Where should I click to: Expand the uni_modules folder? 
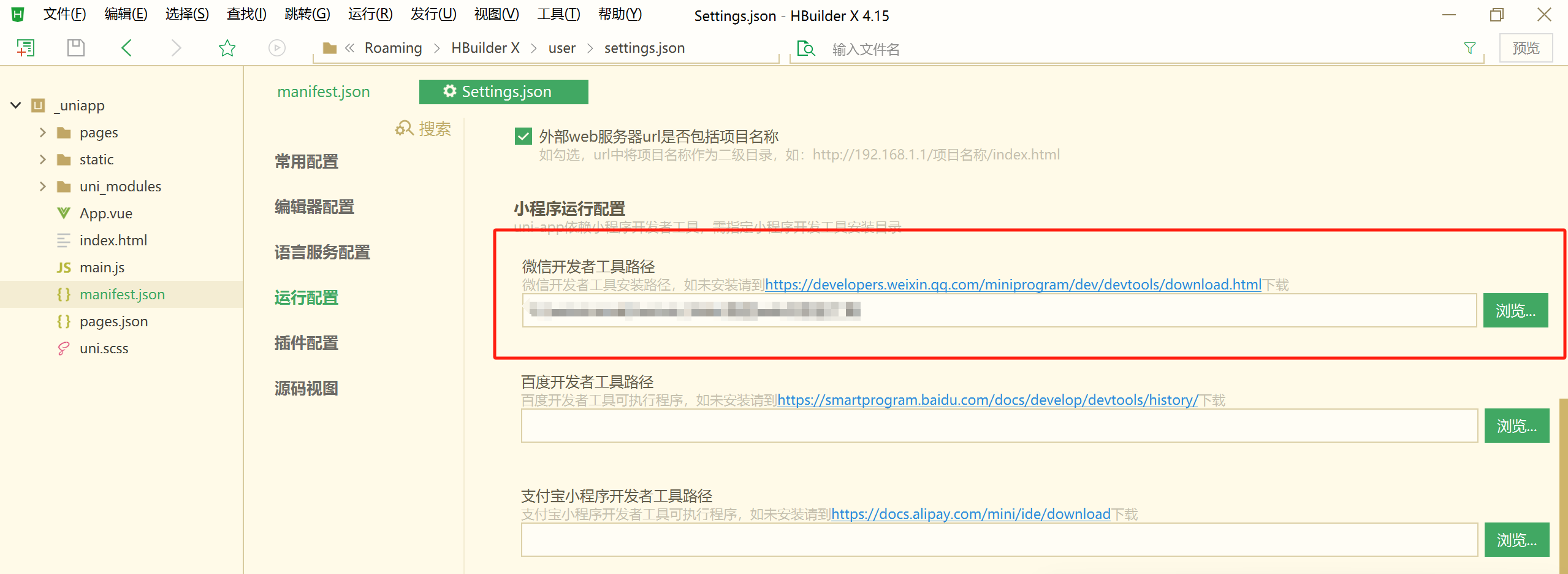tap(42, 186)
